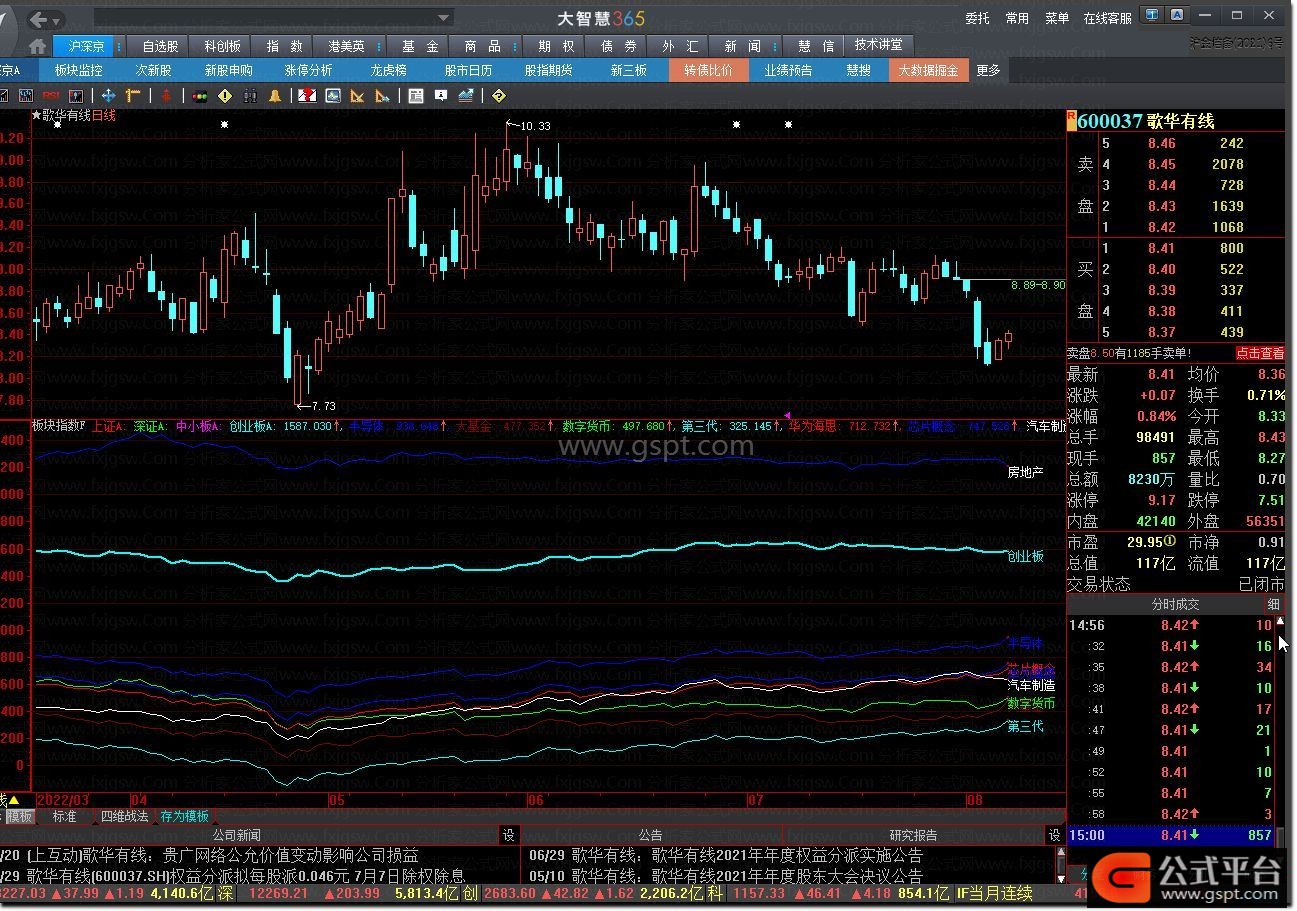The width and height of the screenshot is (1297, 911).
Task: Open the 涨停分析 page
Action: click(x=308, y=71)
